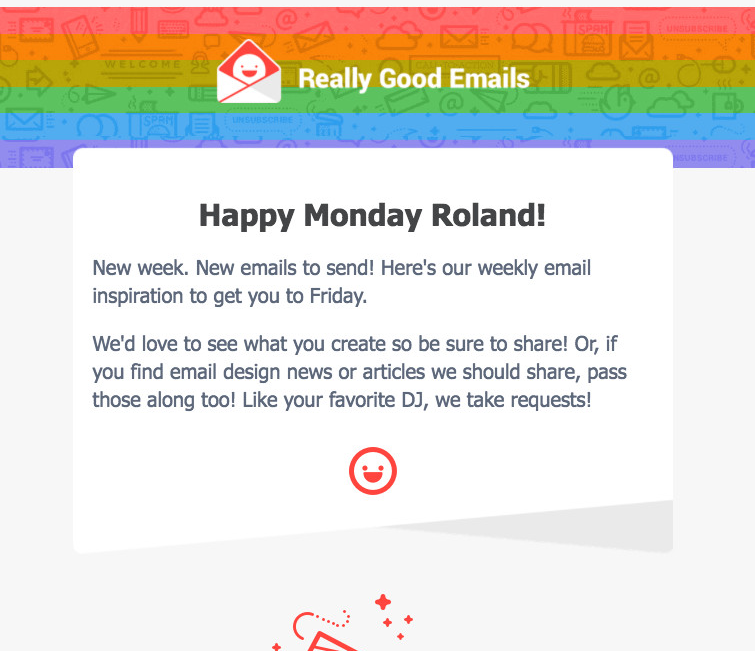The image size is (755, 651).
Task: Click the large red sparkle above the party popper
Action: [383, 602]
